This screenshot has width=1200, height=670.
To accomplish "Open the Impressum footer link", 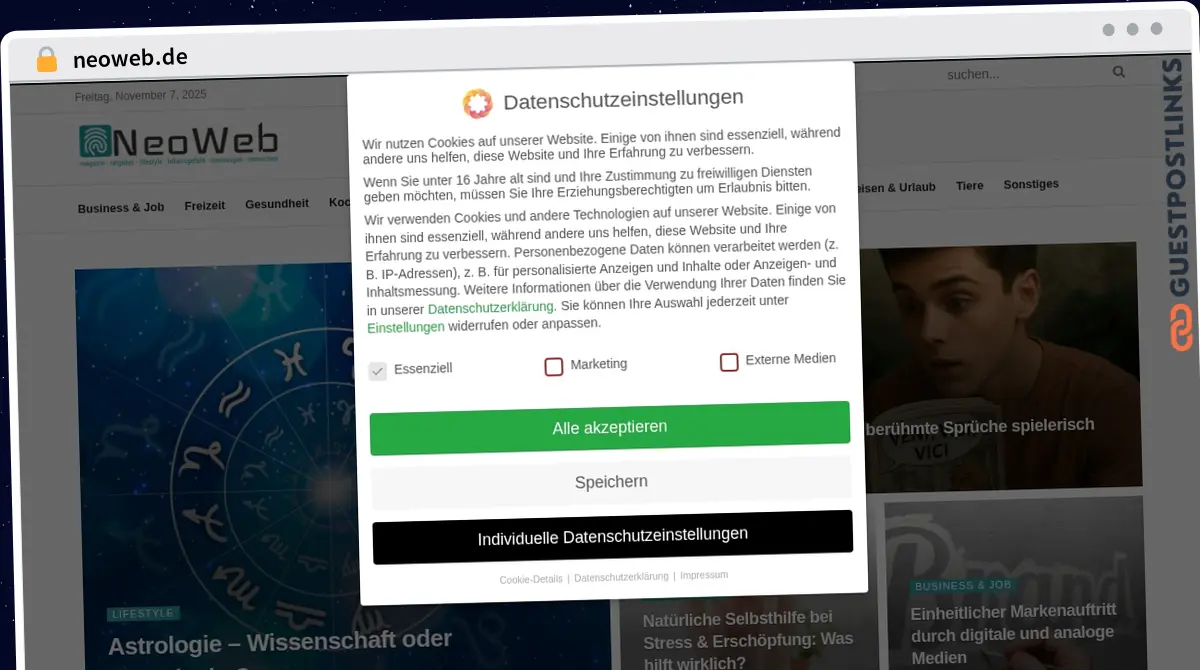I will coord(704,575).
